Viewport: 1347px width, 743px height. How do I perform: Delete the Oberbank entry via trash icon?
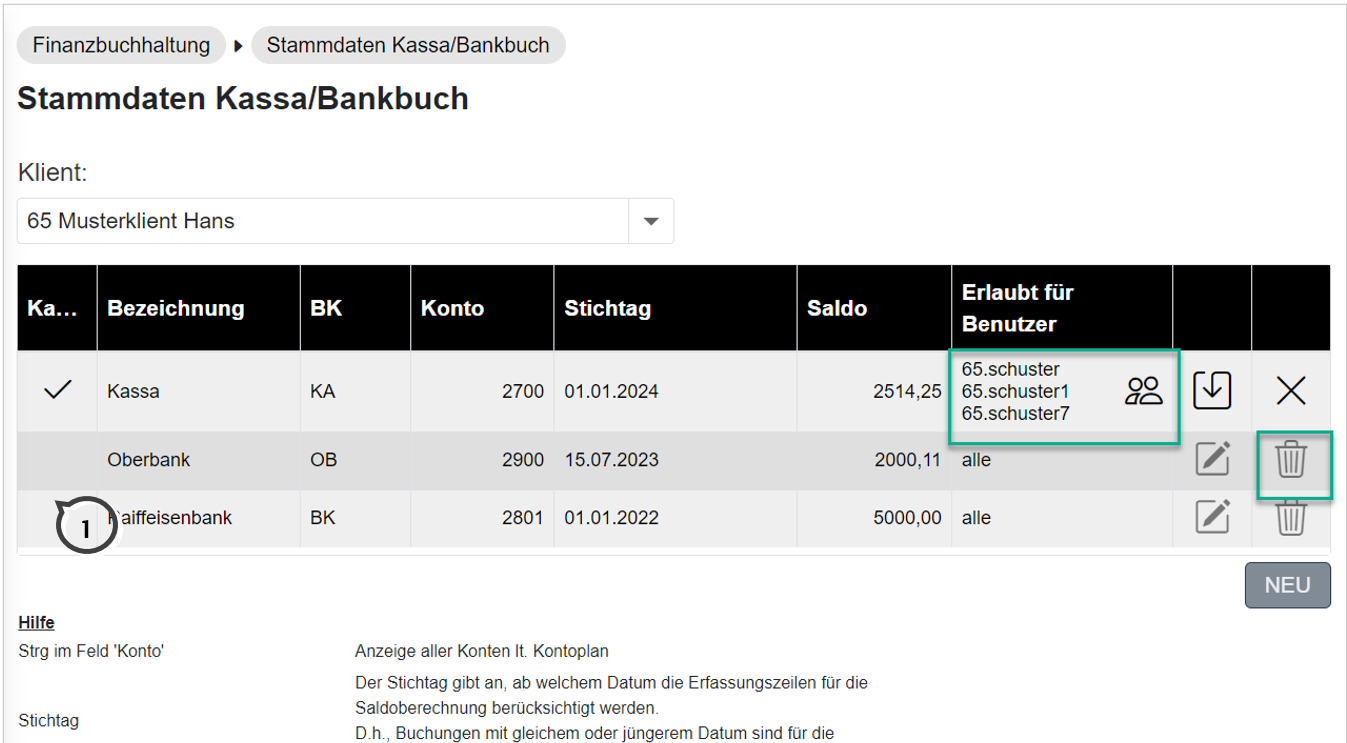[1291, 460]
